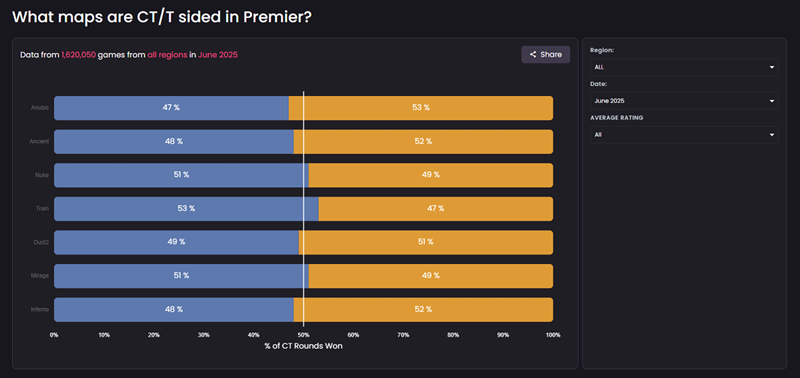Click Anubis orange 53% T bar
The height and width of the screenshot is (378, 800).
coord(421,108)
